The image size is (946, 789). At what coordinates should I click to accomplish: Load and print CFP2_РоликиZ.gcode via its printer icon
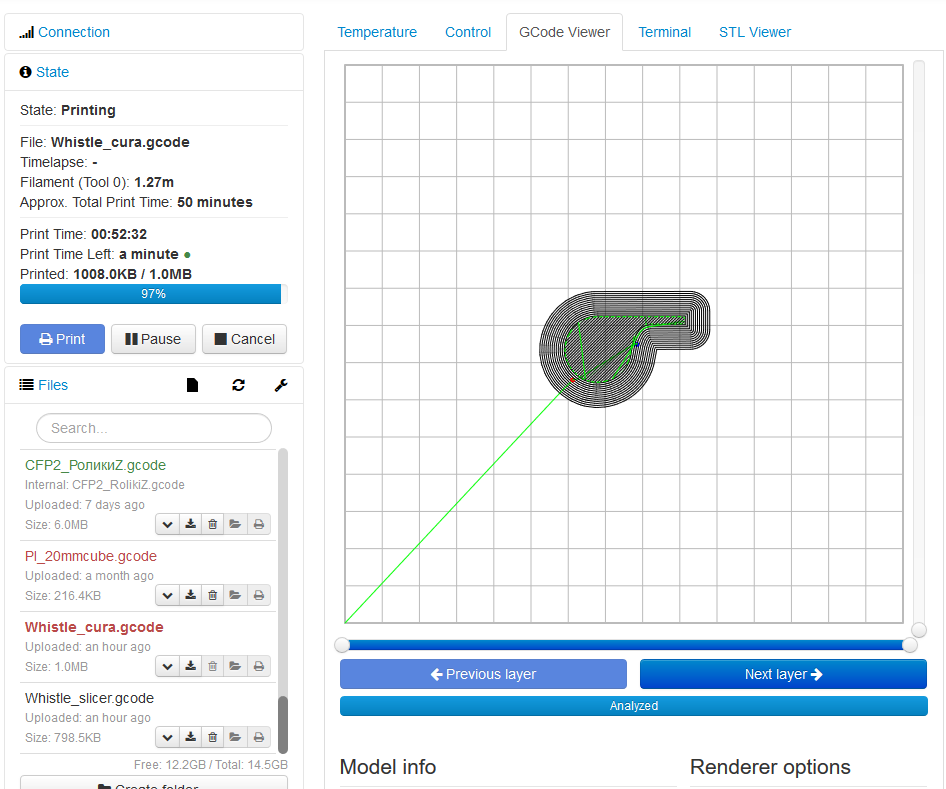point(258,524)
